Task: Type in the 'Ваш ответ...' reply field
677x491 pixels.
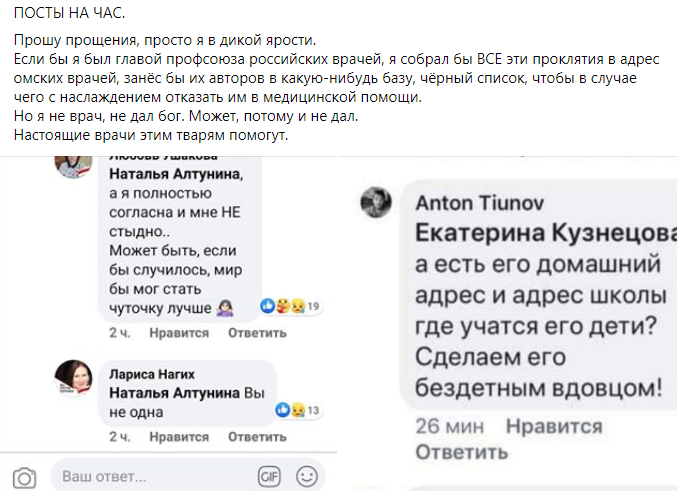Action: [x=150, y=476]
